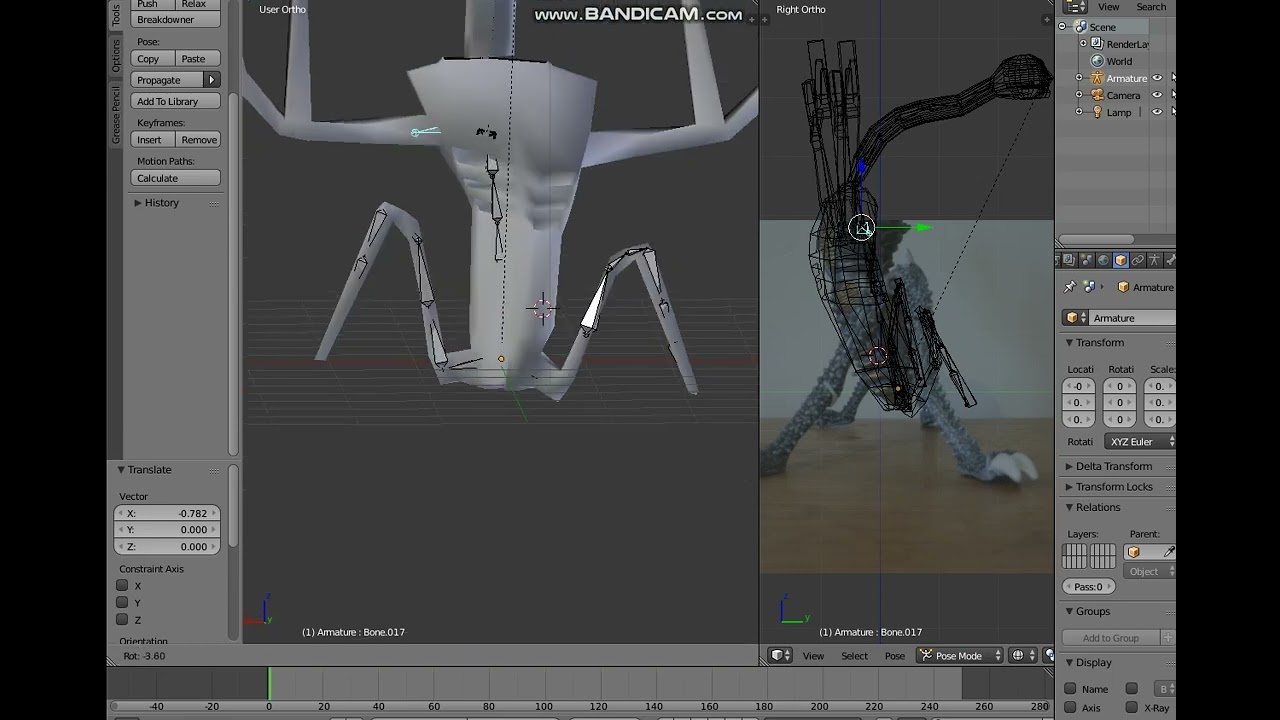Open Pose Mode dropdown

coord(961,656)
